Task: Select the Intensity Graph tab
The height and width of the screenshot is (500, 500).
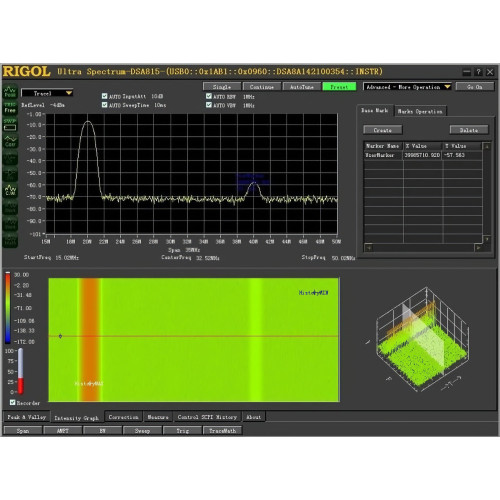Action: (77, 418)
